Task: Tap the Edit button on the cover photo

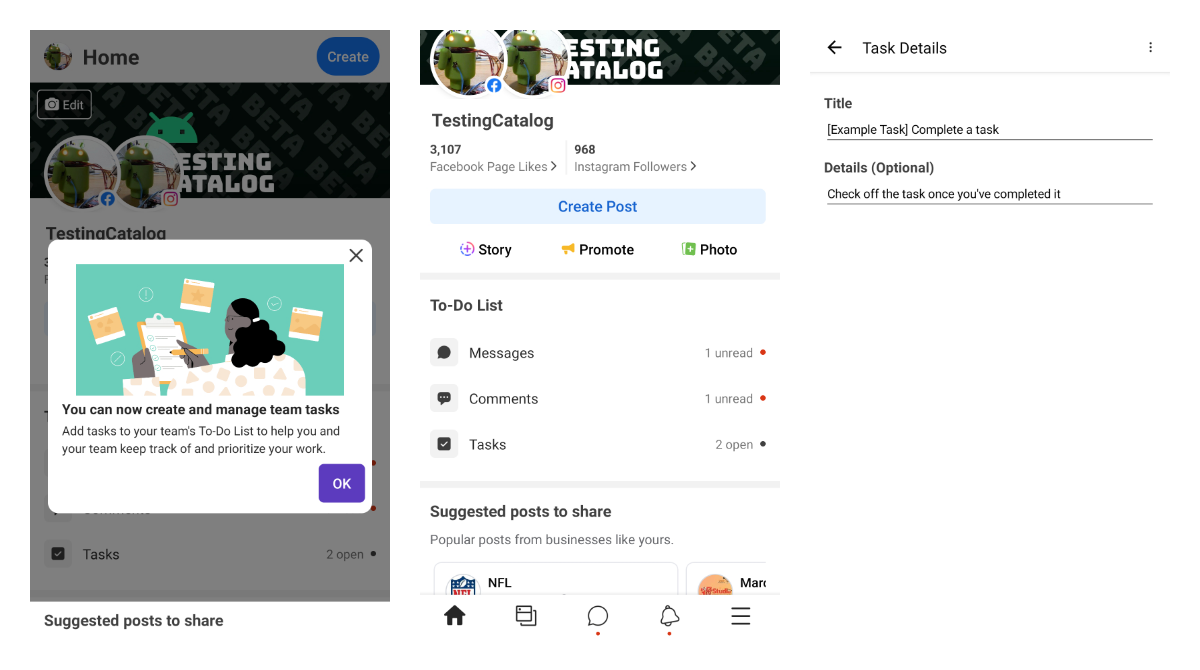Action: (x=64, y=104)
